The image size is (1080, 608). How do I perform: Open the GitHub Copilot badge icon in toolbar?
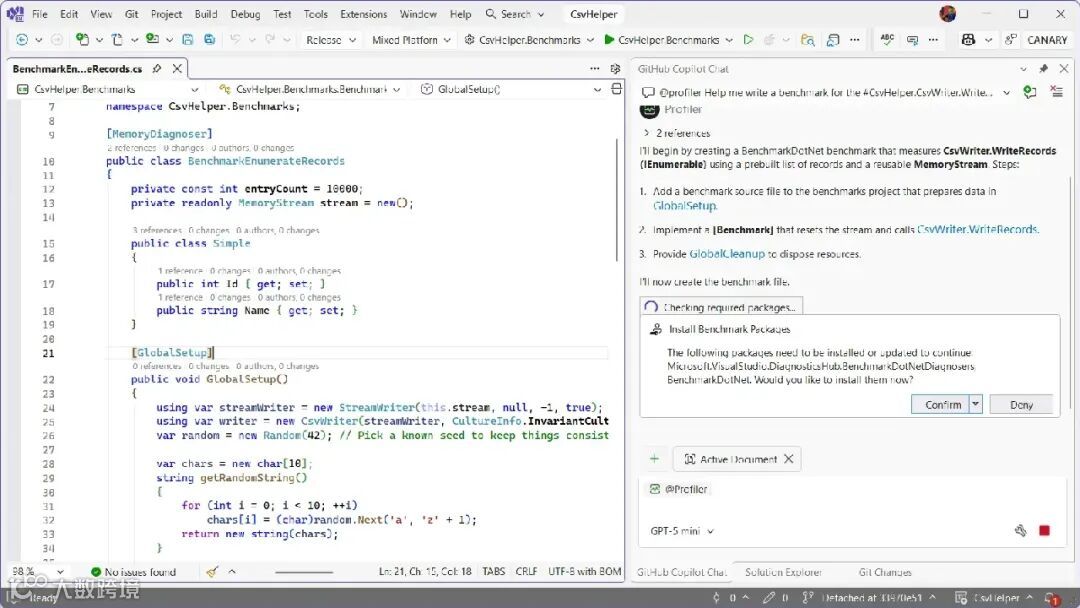(x=968, y=40)
